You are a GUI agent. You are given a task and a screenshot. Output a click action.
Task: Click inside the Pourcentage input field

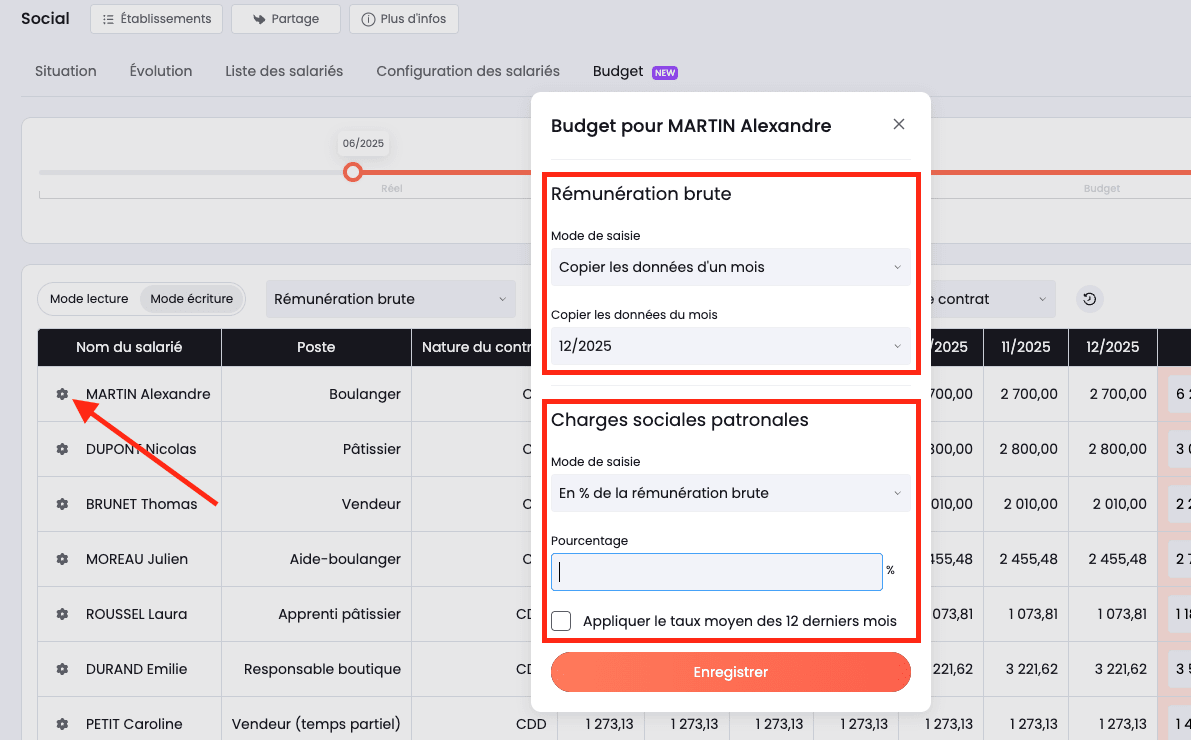(x=716, y=571)
